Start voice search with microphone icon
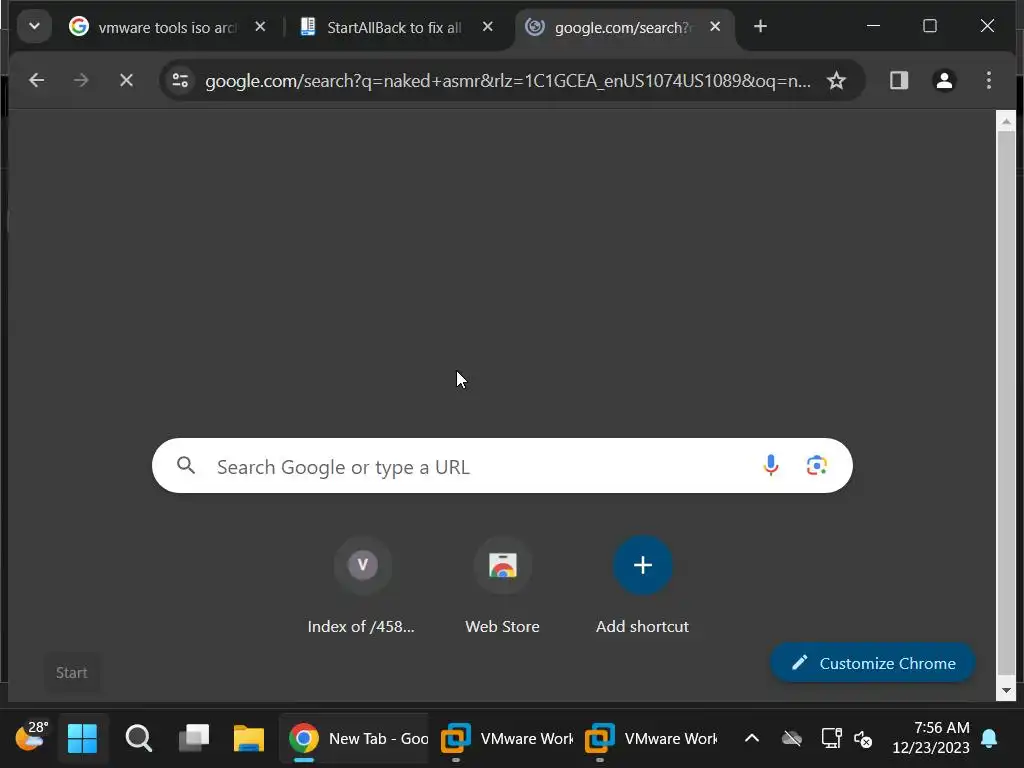The width and height of the screenshot is (1024, 768). coord(771,465)
